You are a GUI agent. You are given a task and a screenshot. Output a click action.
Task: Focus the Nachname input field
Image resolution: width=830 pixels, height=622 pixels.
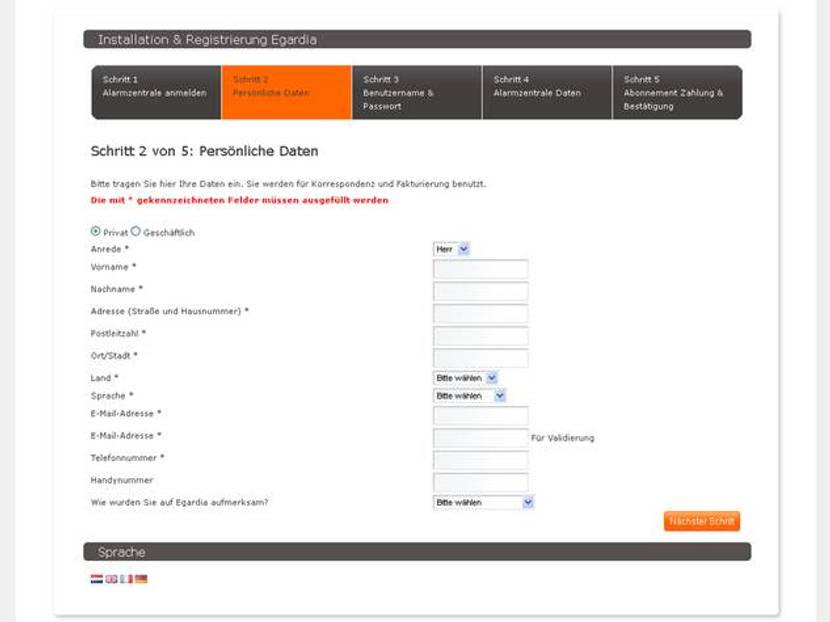(x=481, y=291)
